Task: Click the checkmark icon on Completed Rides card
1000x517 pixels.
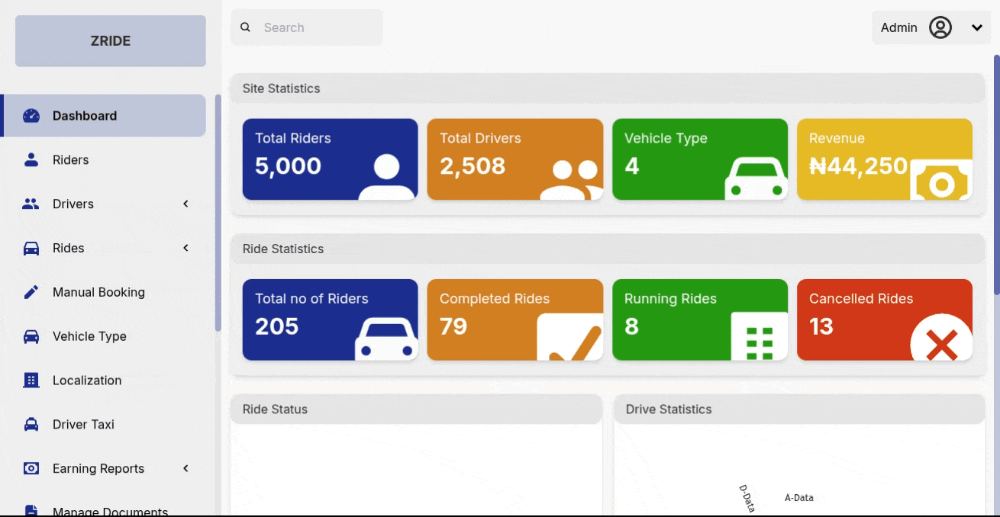Action: 570,337
